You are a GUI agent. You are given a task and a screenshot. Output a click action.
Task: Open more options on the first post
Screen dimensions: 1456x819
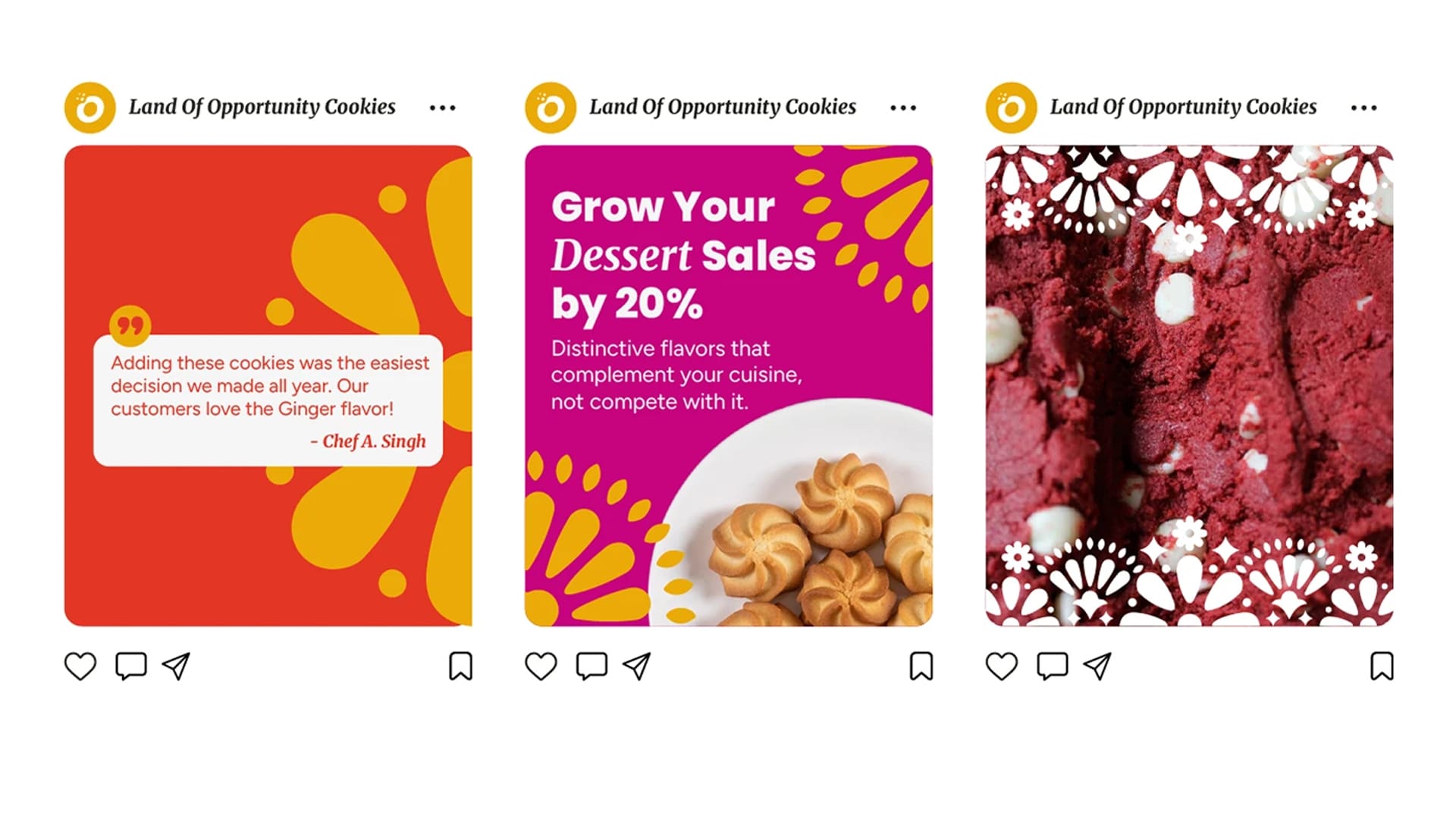click(x=443, y=108)
